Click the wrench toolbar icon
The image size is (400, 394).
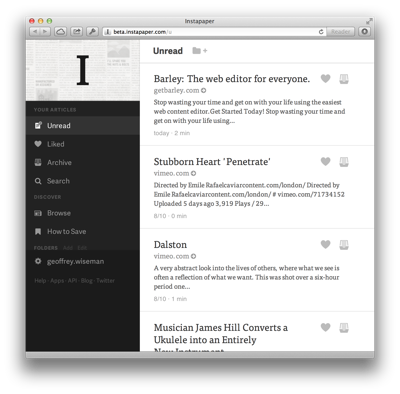92,32
